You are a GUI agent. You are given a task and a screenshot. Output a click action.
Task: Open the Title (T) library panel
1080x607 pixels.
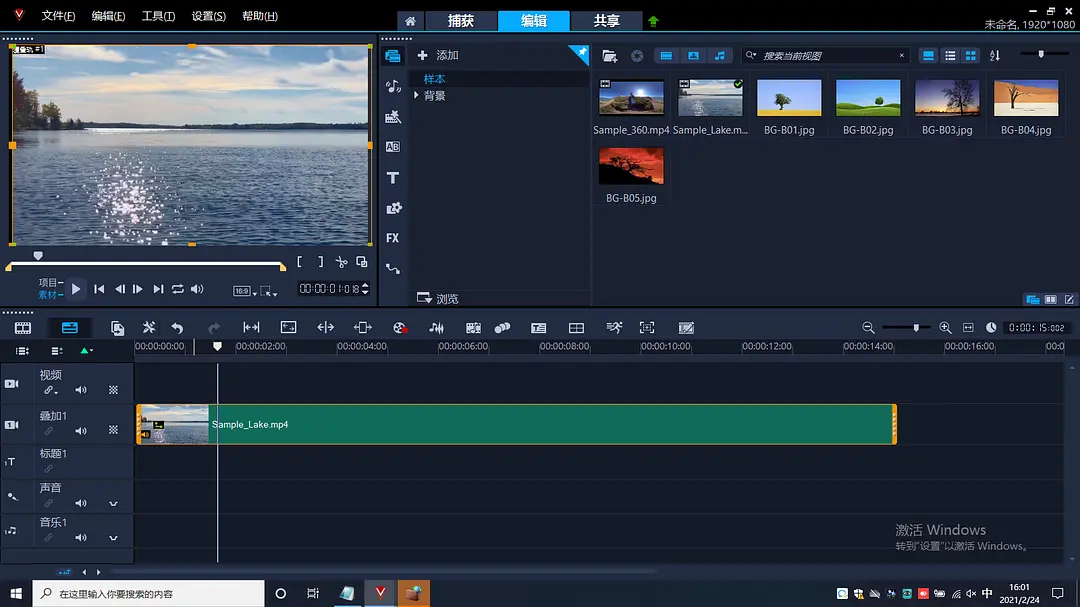(x=393, y=178)
